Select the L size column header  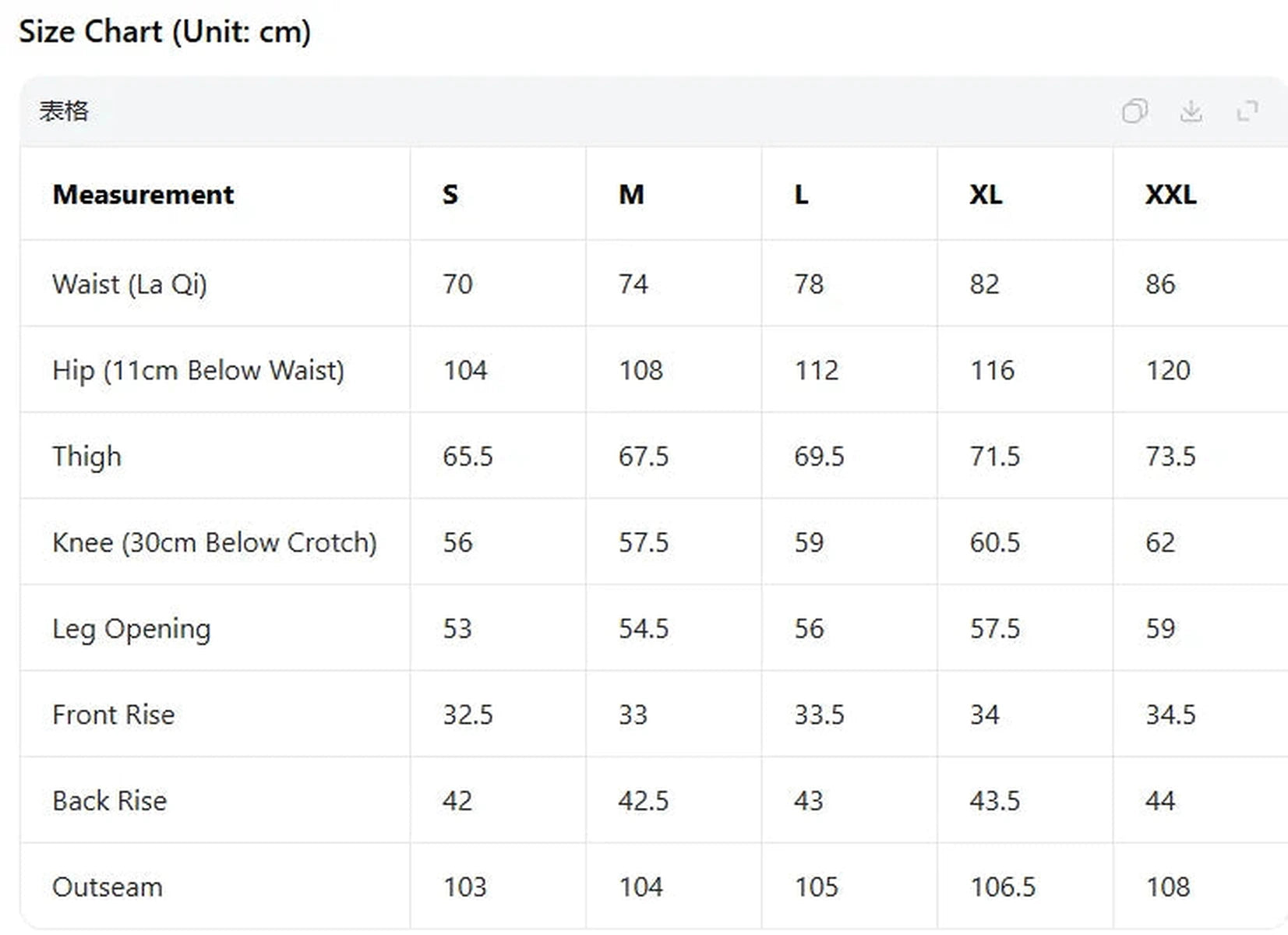click(x=801, y=195)
